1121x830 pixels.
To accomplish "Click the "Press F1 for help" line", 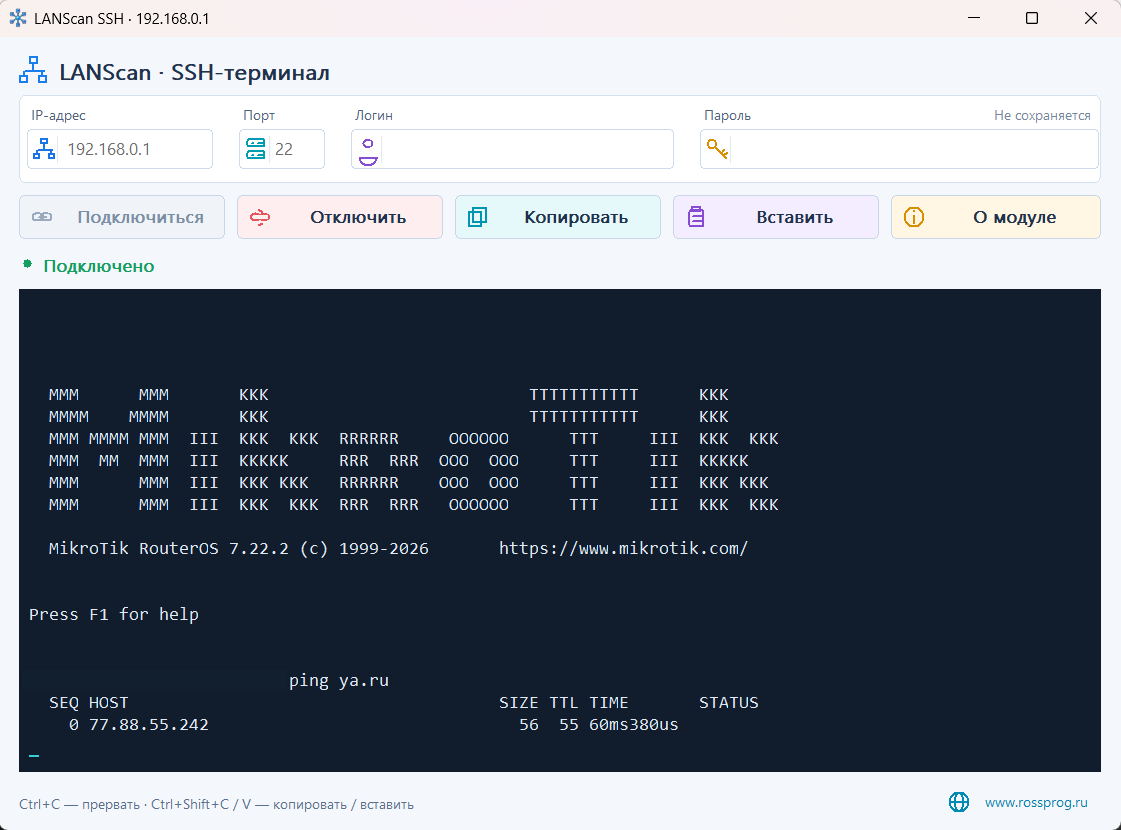I will click(114, 614).
